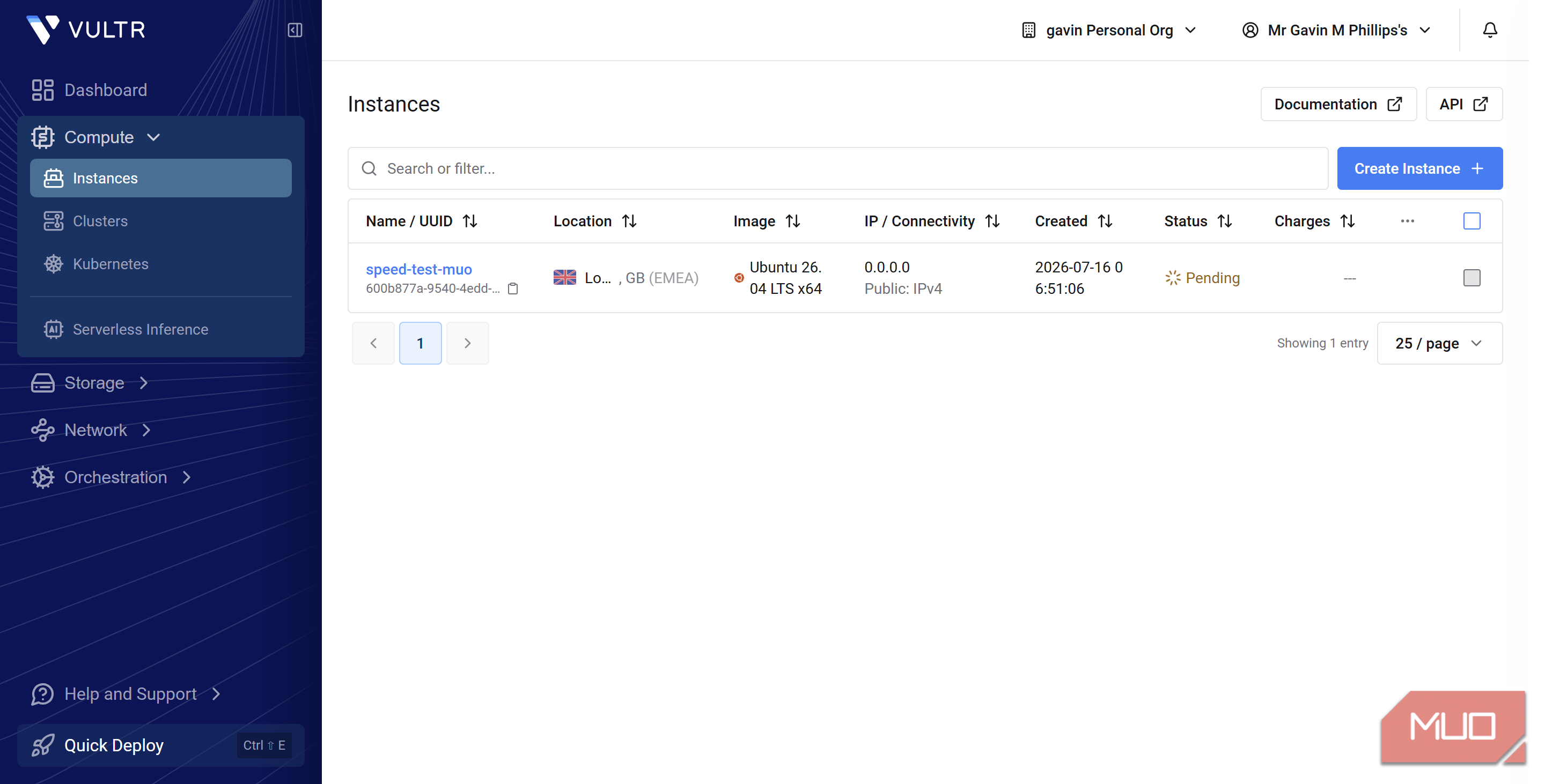1545x784 pixels.
Task: Click the Showing 1 entry text
Action: [1322, 343]
